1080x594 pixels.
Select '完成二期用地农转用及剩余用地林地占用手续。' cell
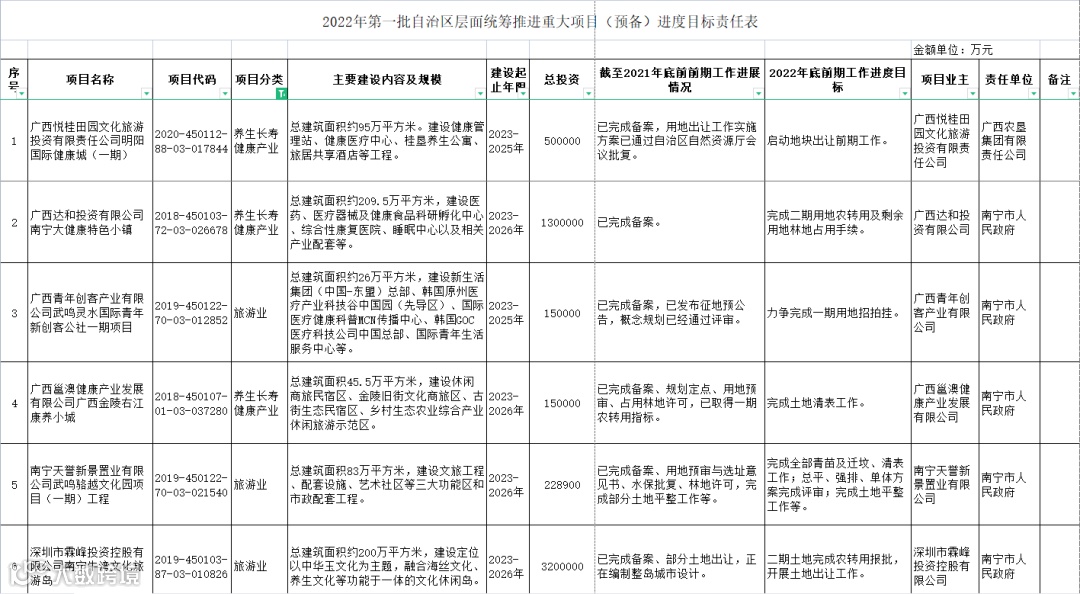click(x=838, y=222)
